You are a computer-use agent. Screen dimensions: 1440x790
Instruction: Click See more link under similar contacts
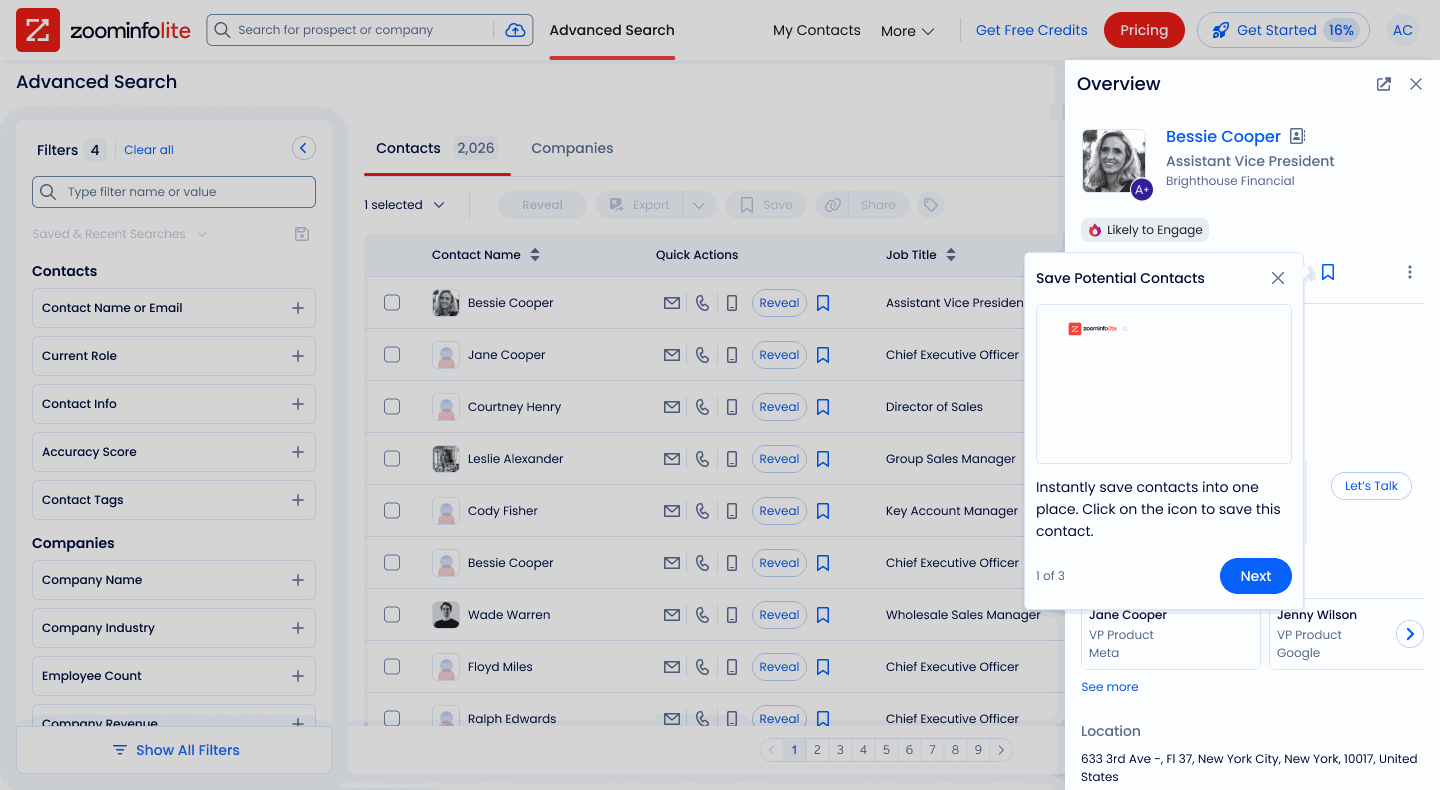pyautogui.click(x=1110, y=687)
